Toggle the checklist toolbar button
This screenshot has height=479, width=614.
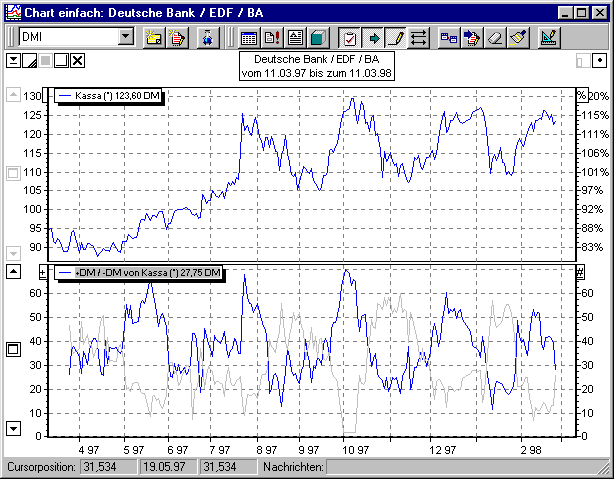(350, 38)
